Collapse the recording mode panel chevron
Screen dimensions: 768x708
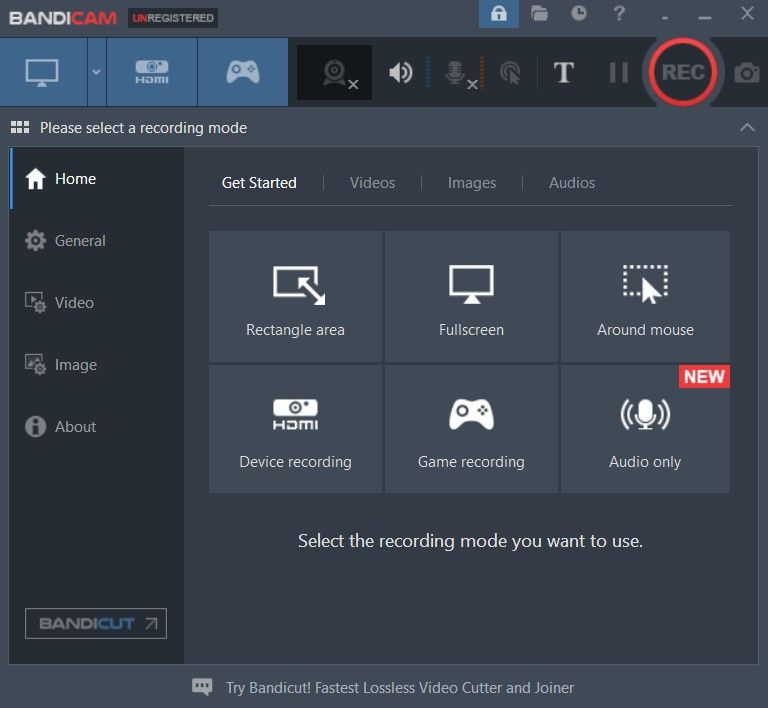[747, 128]
